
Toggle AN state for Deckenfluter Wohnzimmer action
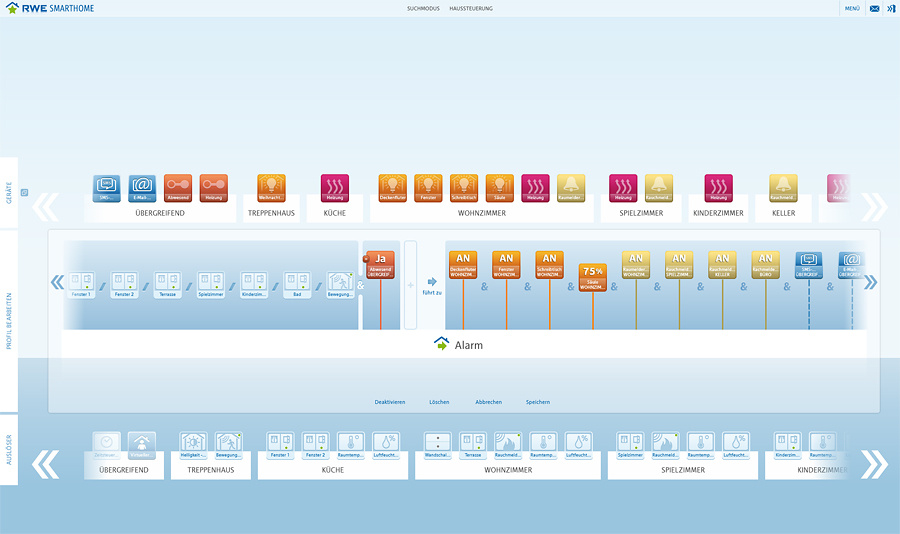[463, 265]
